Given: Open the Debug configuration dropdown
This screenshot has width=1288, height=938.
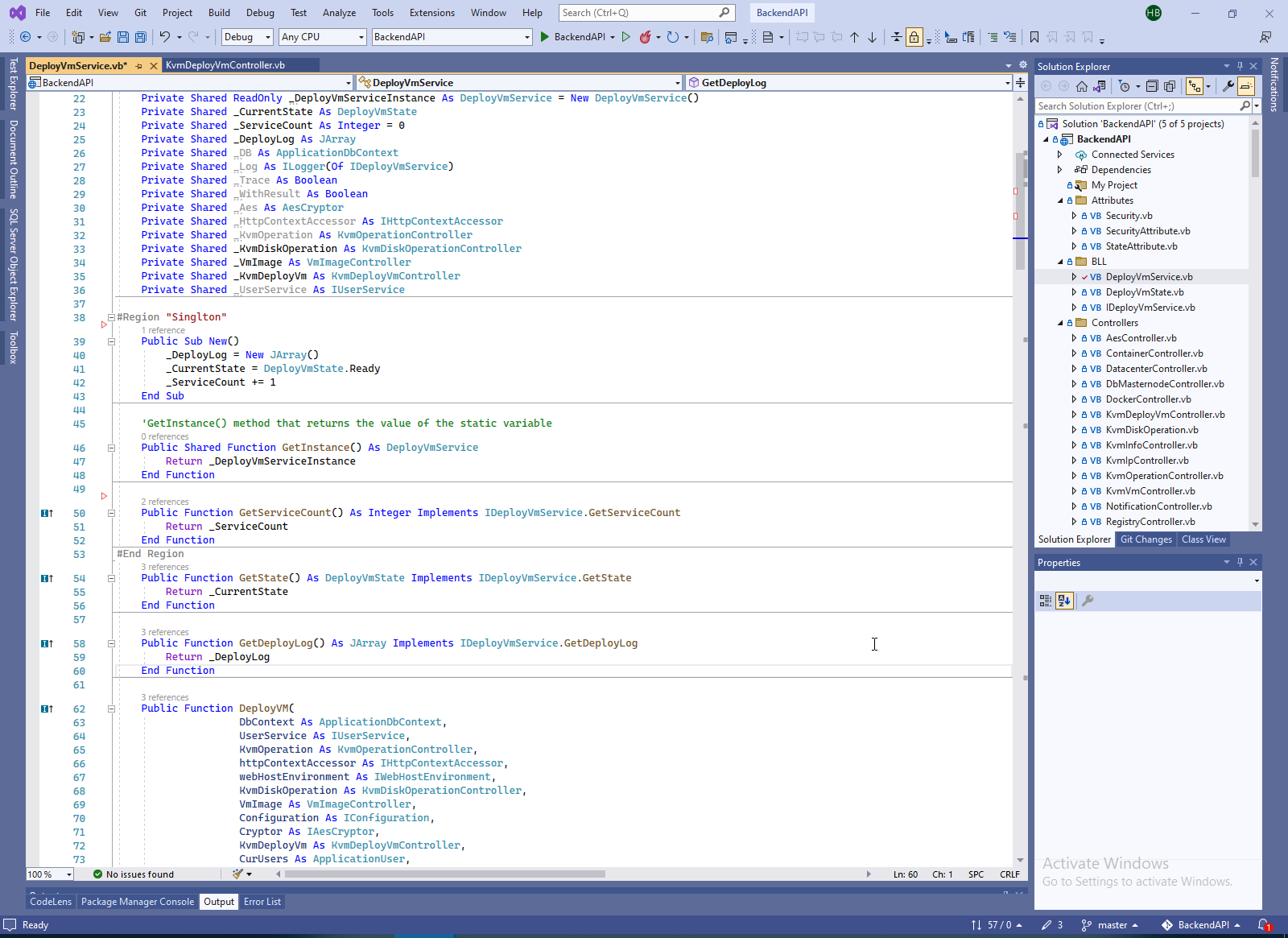Looking at the screenshot, I should 247,37.
